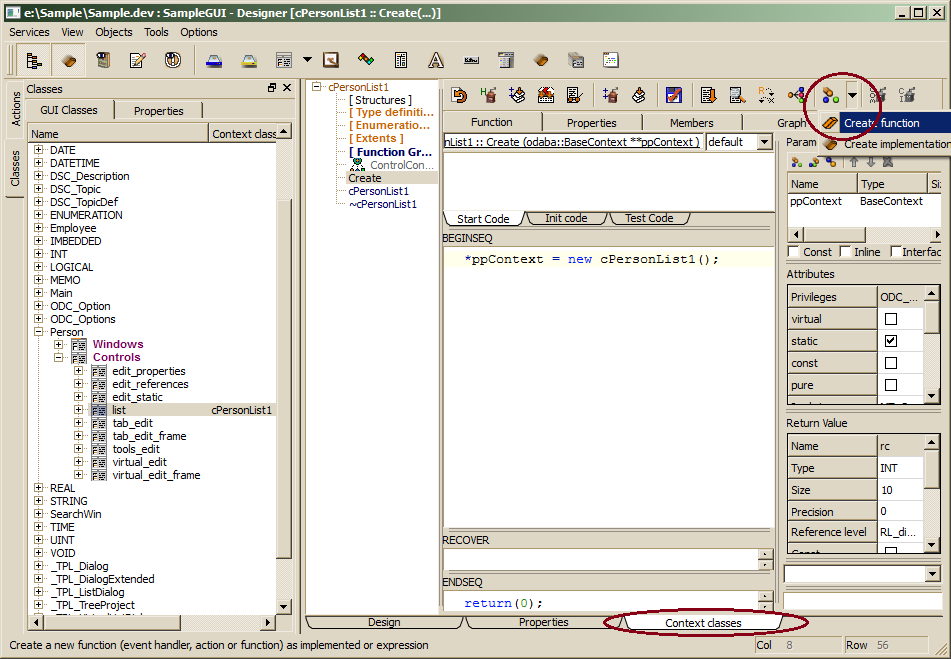Click the colored diamonds icon in main toolbar
This screenshot has height=659, width=951.
tap(366, 60)
